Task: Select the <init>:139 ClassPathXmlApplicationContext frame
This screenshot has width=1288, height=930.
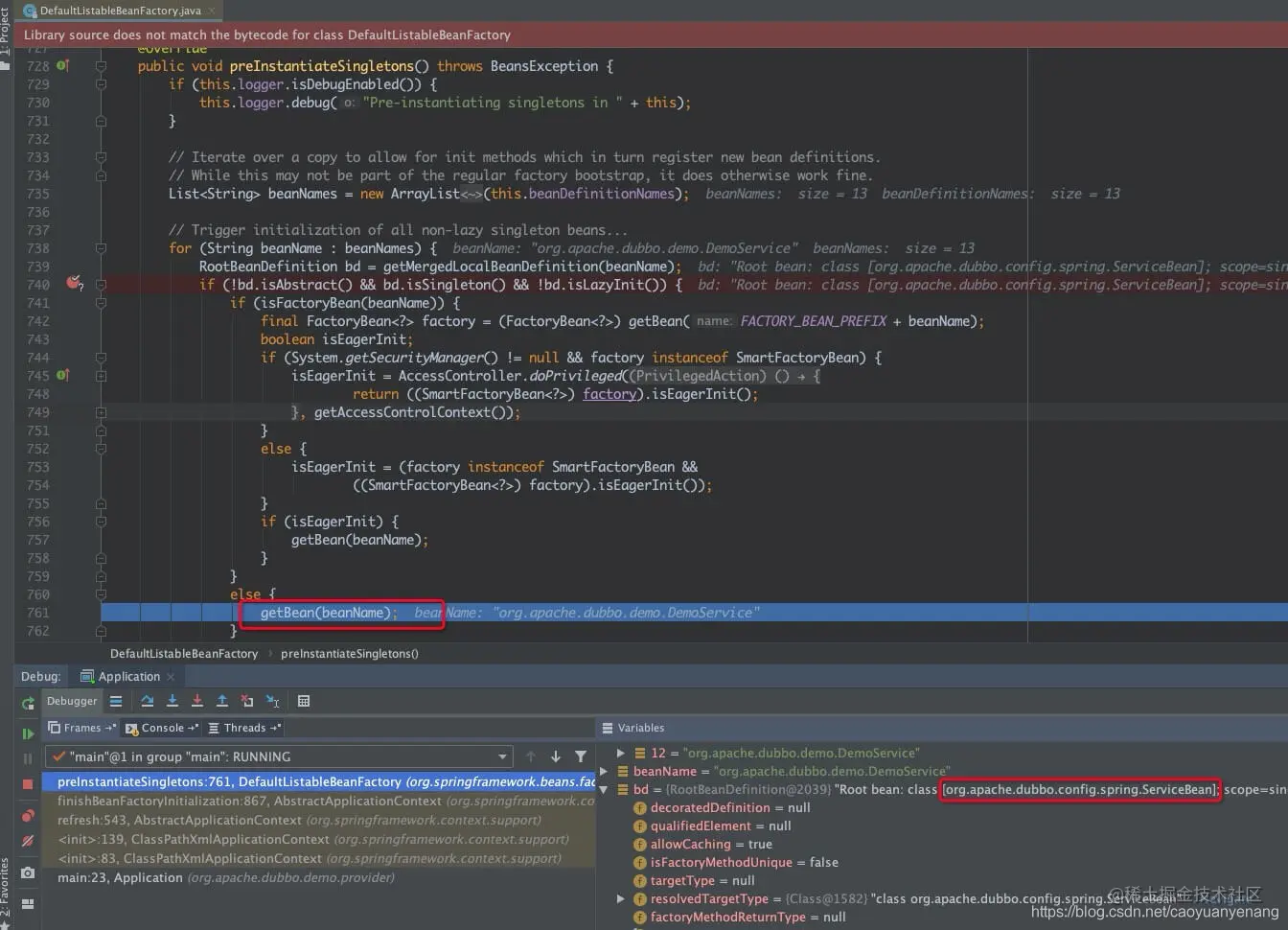Action: coord(319,840)
